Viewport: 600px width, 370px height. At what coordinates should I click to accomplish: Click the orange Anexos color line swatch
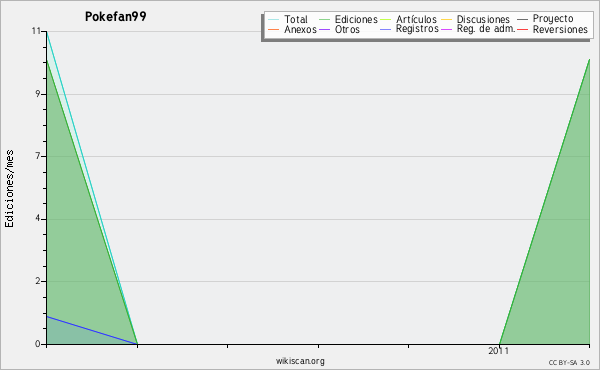pos(274,29)
